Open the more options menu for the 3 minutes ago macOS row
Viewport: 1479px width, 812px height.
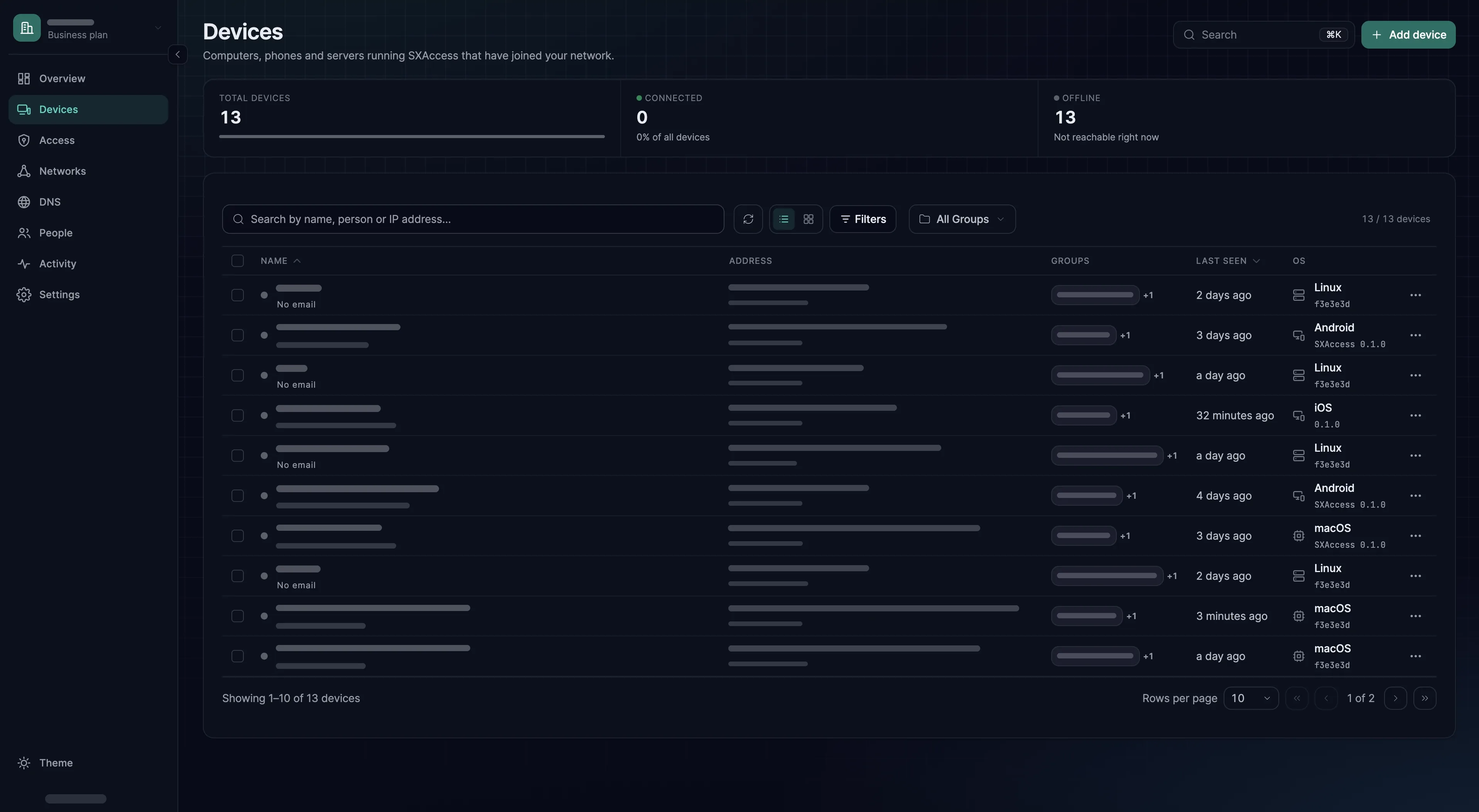tap(1415, 616)
